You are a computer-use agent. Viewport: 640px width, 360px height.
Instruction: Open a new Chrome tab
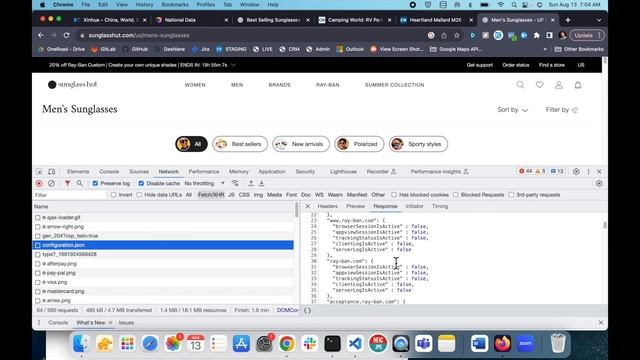[568, 20]
